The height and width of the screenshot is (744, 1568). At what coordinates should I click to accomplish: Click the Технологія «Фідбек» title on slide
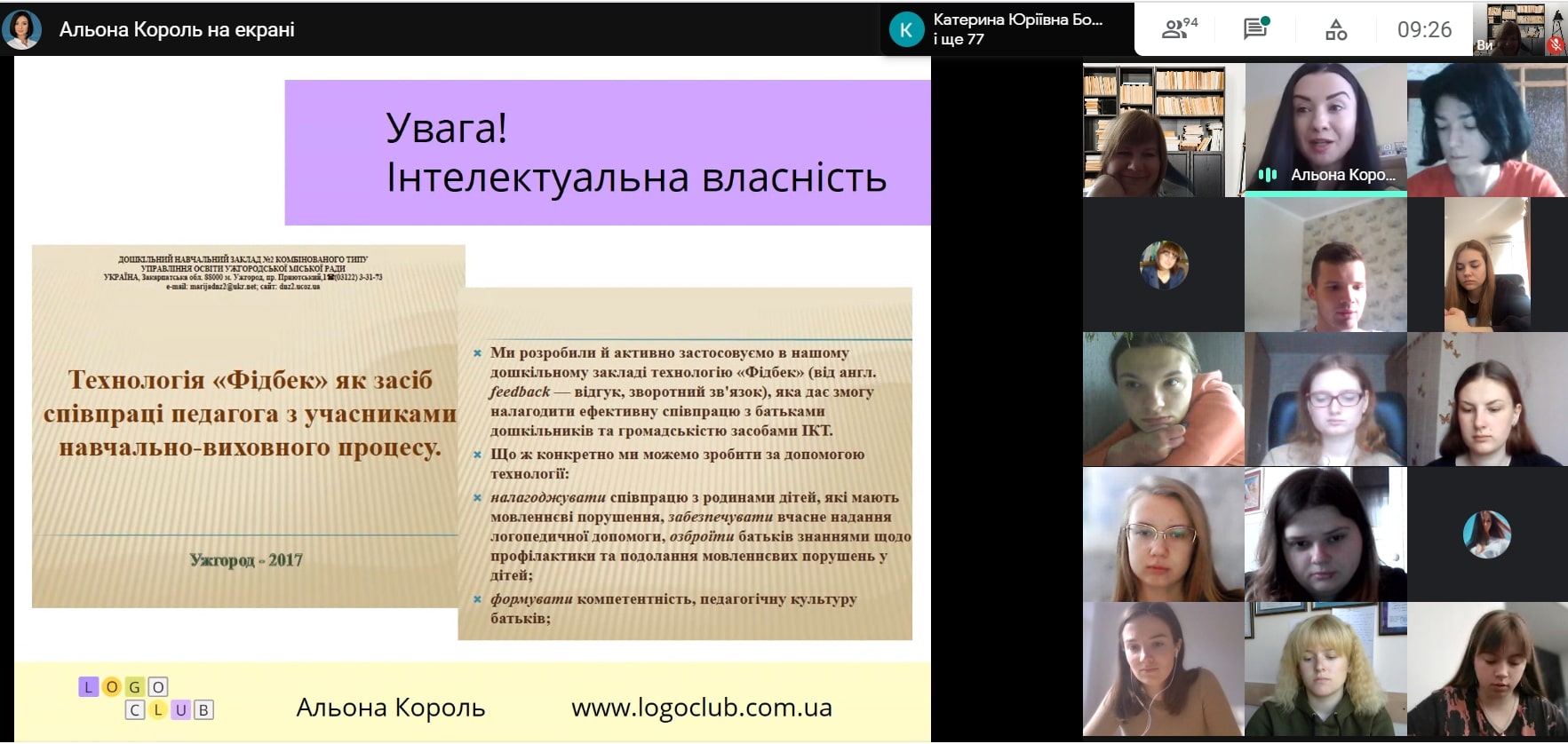250,413
